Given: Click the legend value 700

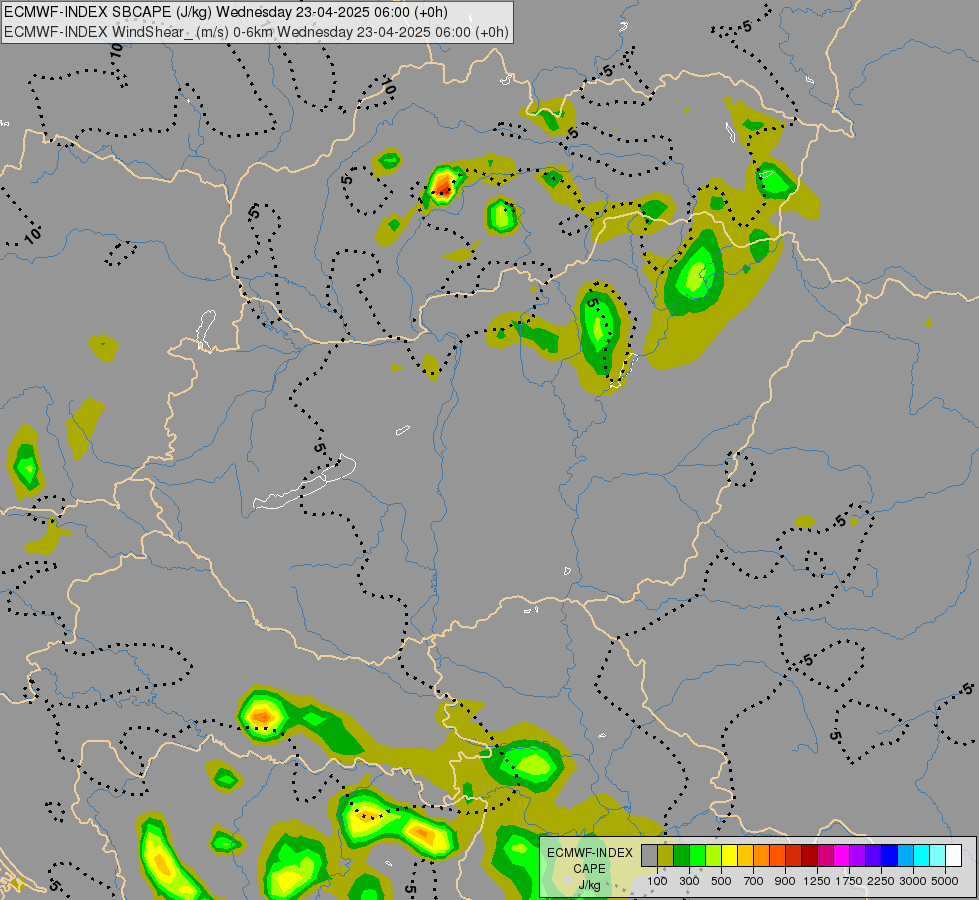Looking at the screenshot, I should pyautogui.click(x=754, y=881).
